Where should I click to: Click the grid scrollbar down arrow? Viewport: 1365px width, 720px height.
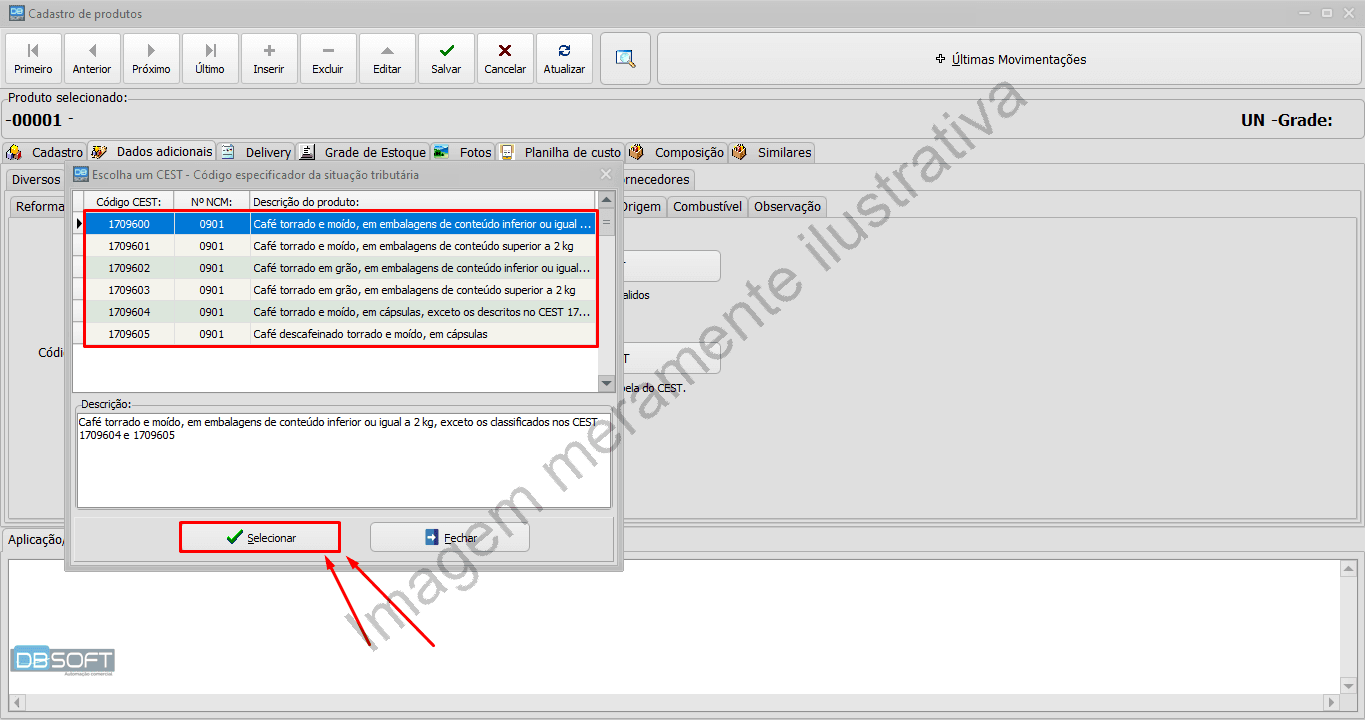pyautogui.click(x=606, y=382)
